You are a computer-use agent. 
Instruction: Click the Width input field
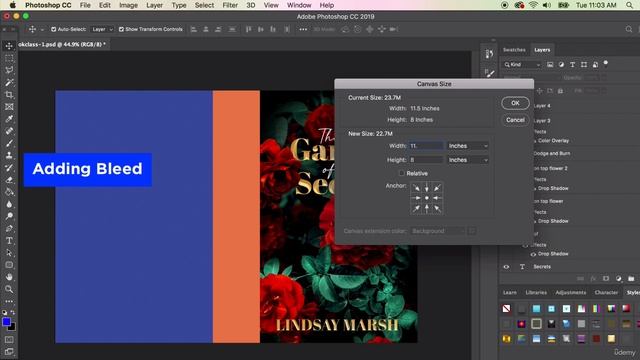[426, 146]
